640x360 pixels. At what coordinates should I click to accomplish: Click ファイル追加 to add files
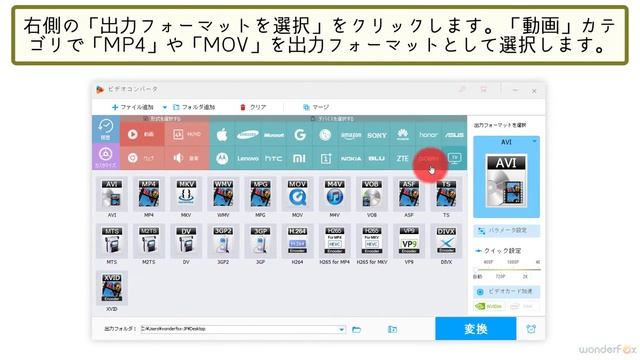(133, 107)
